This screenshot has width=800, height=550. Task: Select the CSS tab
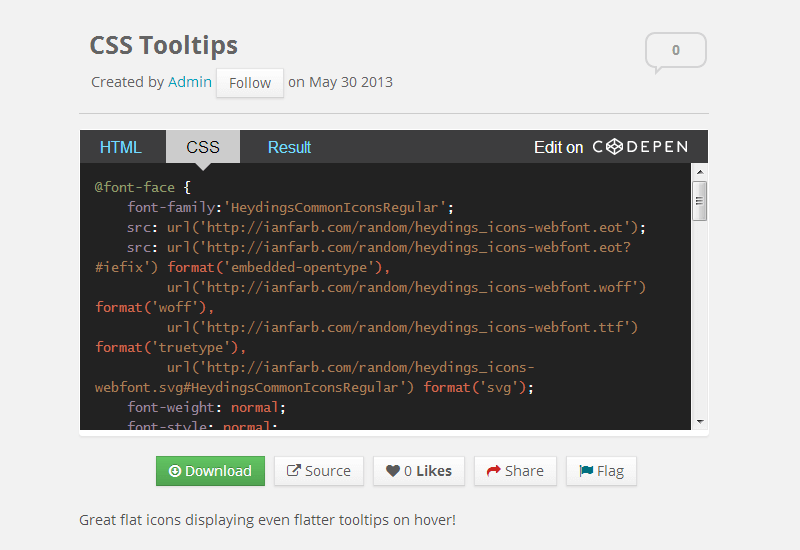tap(203, 147)
